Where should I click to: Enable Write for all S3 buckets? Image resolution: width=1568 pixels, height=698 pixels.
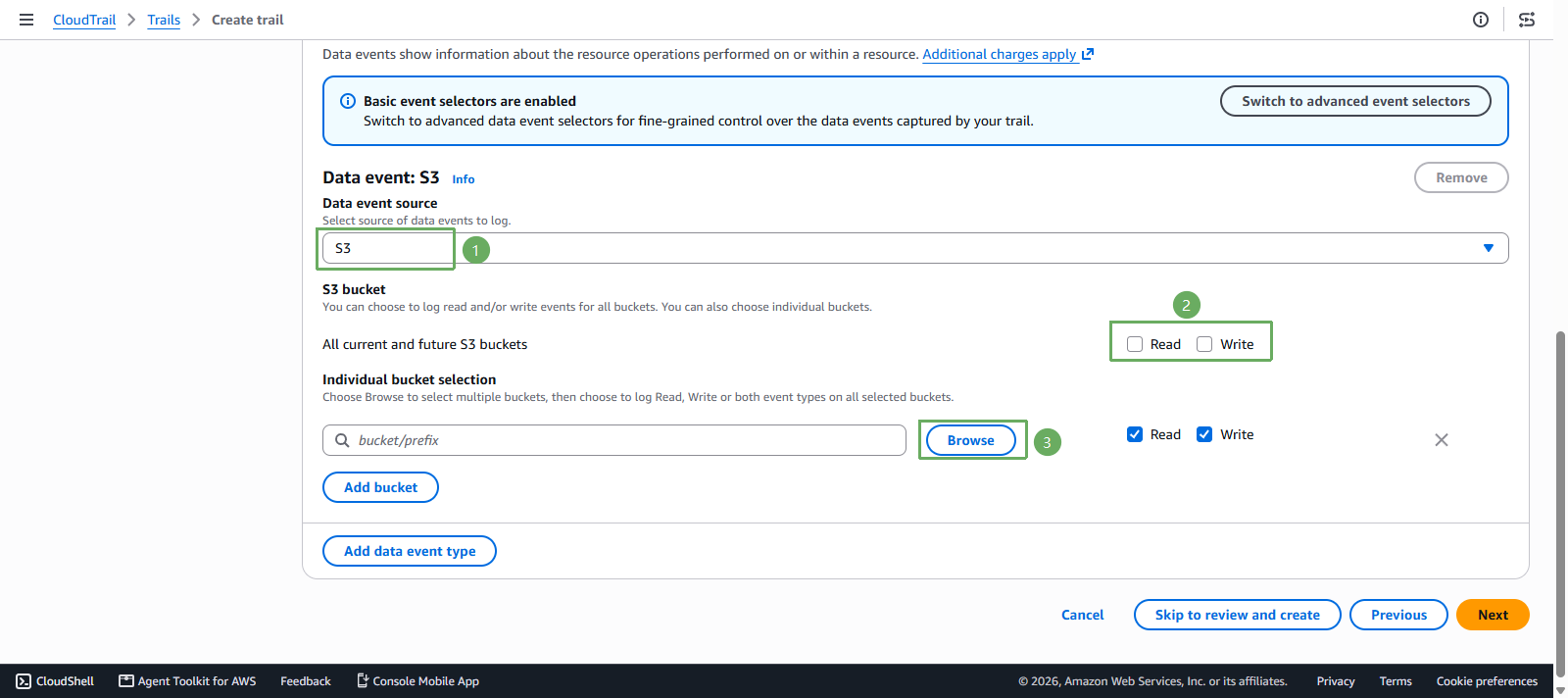point(1204,344)
